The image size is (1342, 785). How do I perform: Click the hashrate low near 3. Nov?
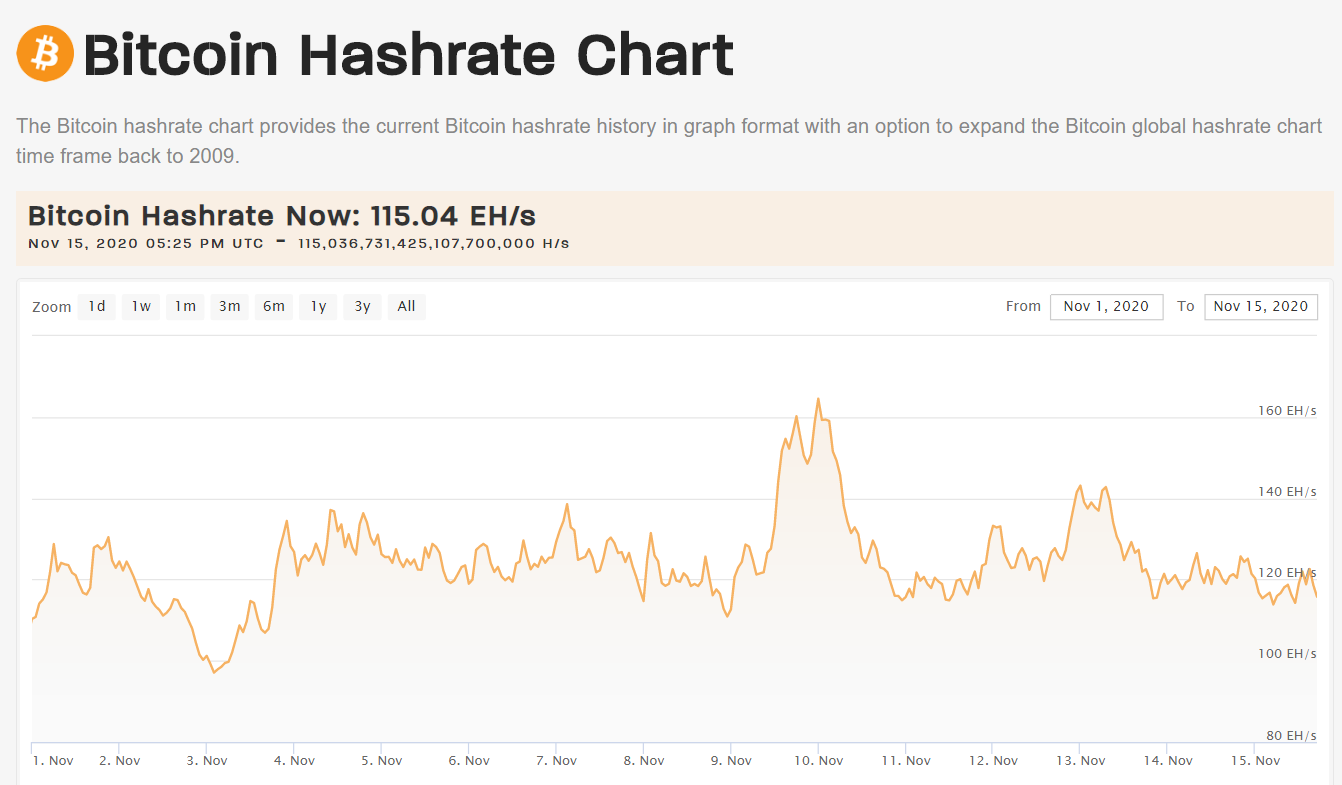coord(213,672)
